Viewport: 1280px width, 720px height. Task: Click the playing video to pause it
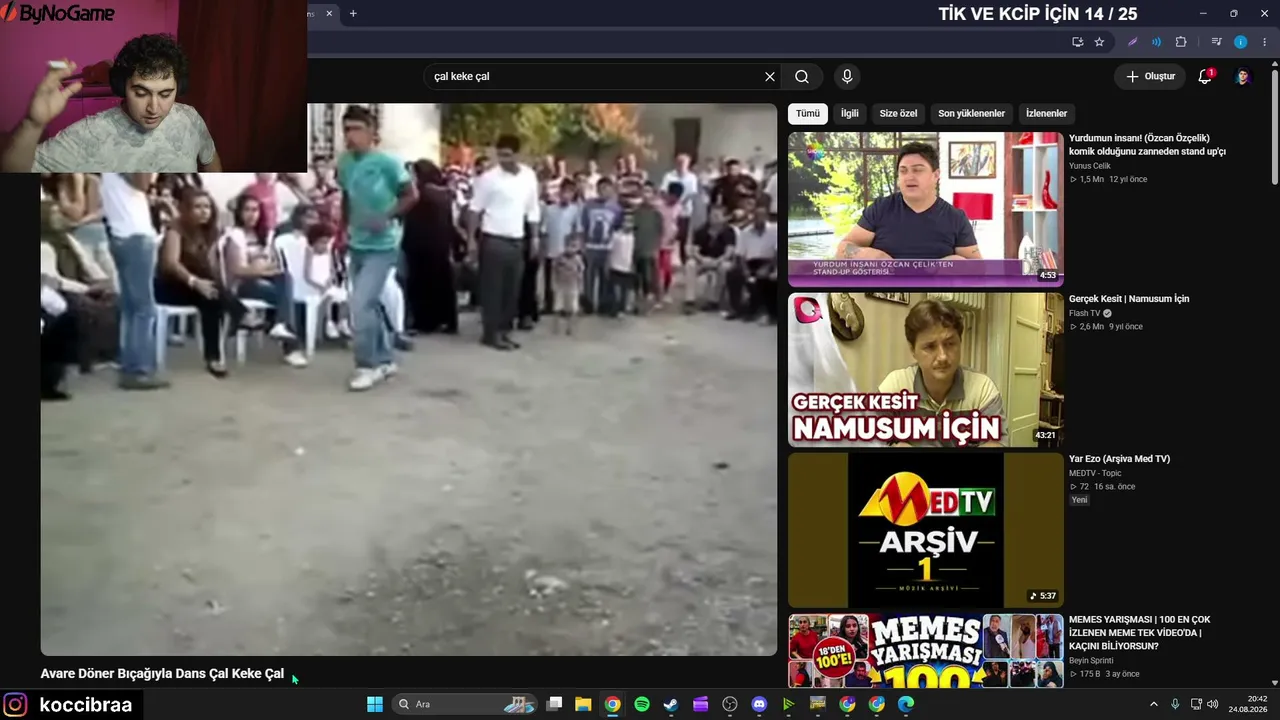coord(409,380)
